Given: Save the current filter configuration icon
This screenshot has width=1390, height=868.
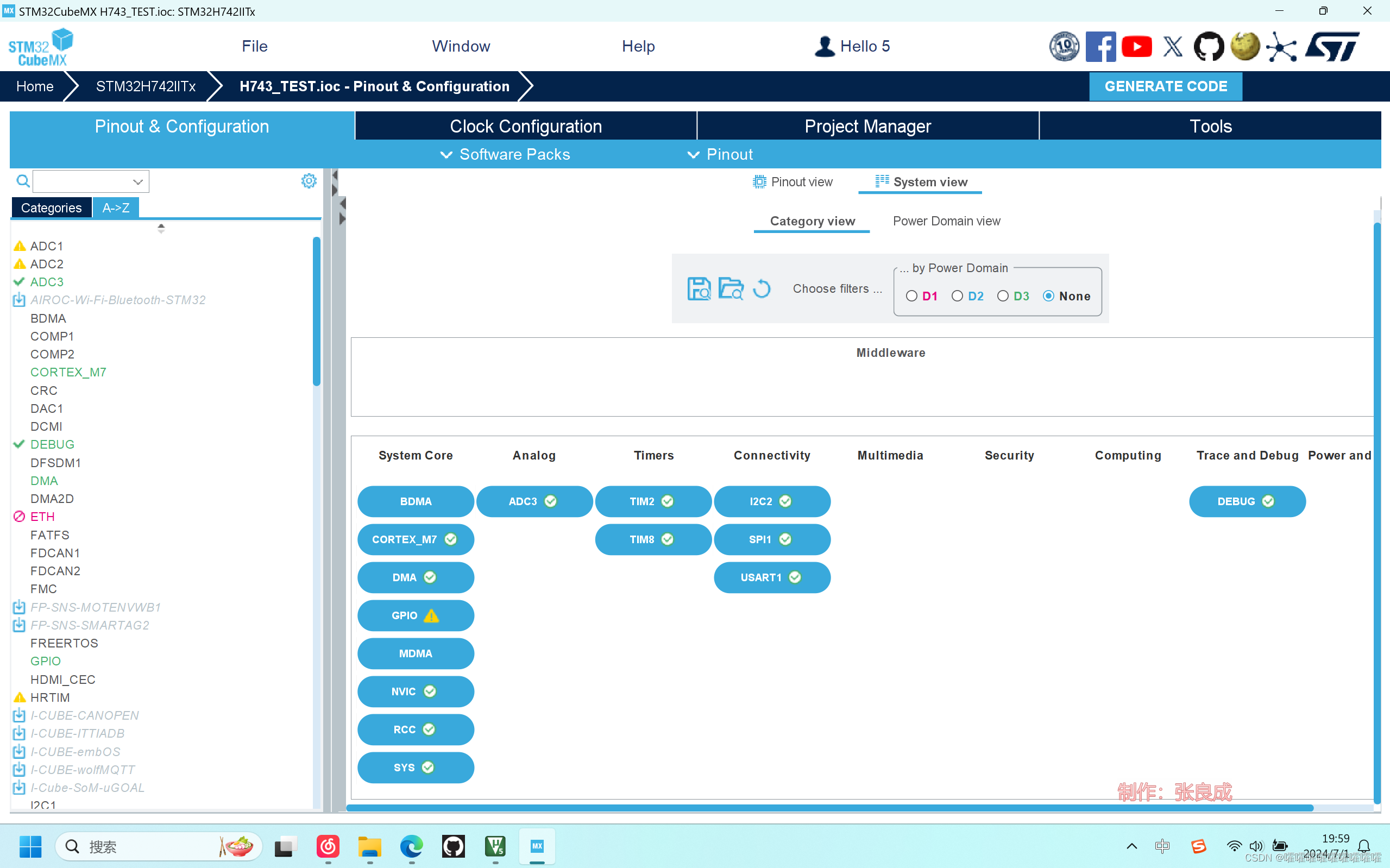Looking at the screenshot, I should (x=699, y=288).
